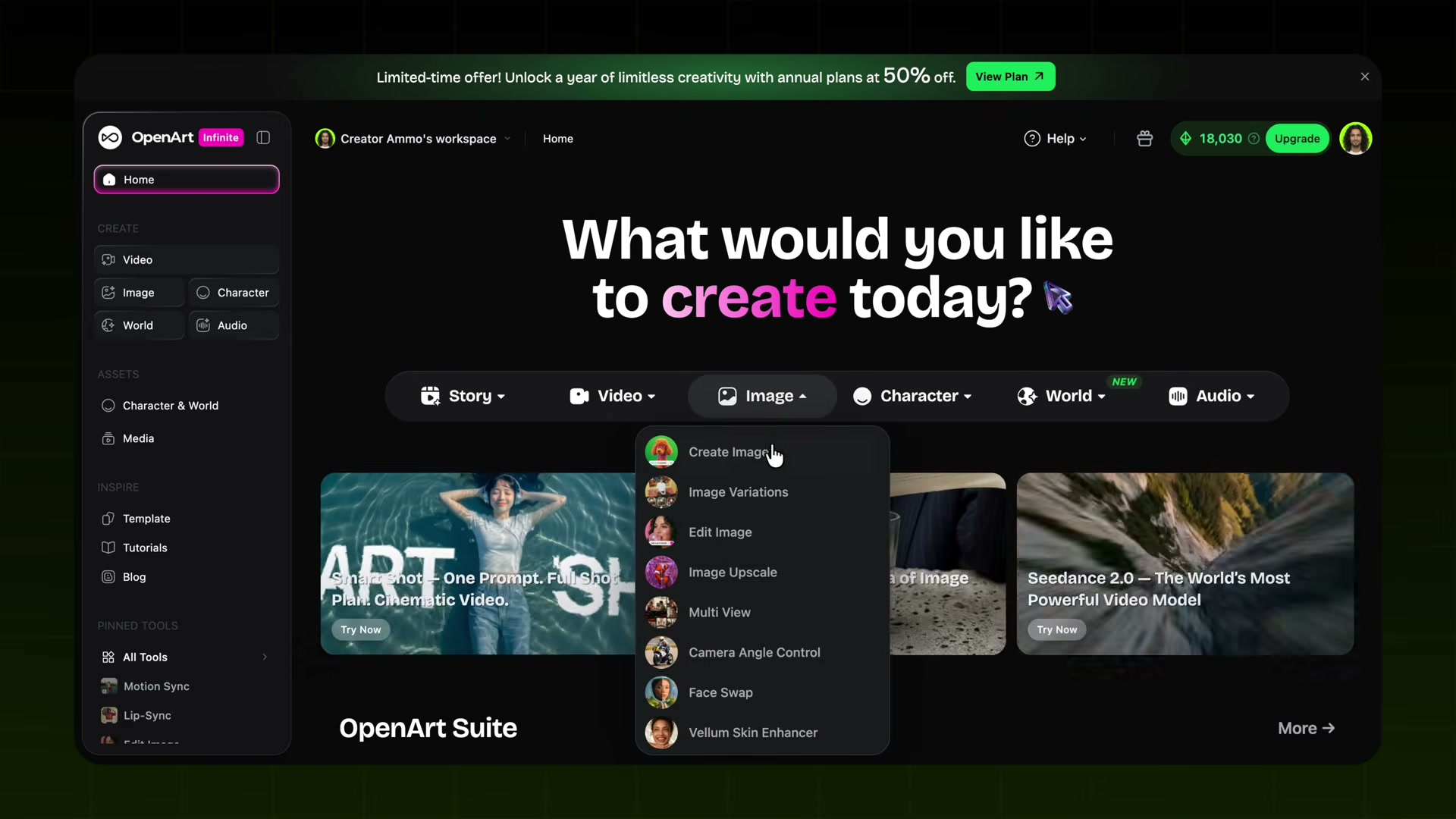Click the View Plan button

click(x=1010, y=77)
